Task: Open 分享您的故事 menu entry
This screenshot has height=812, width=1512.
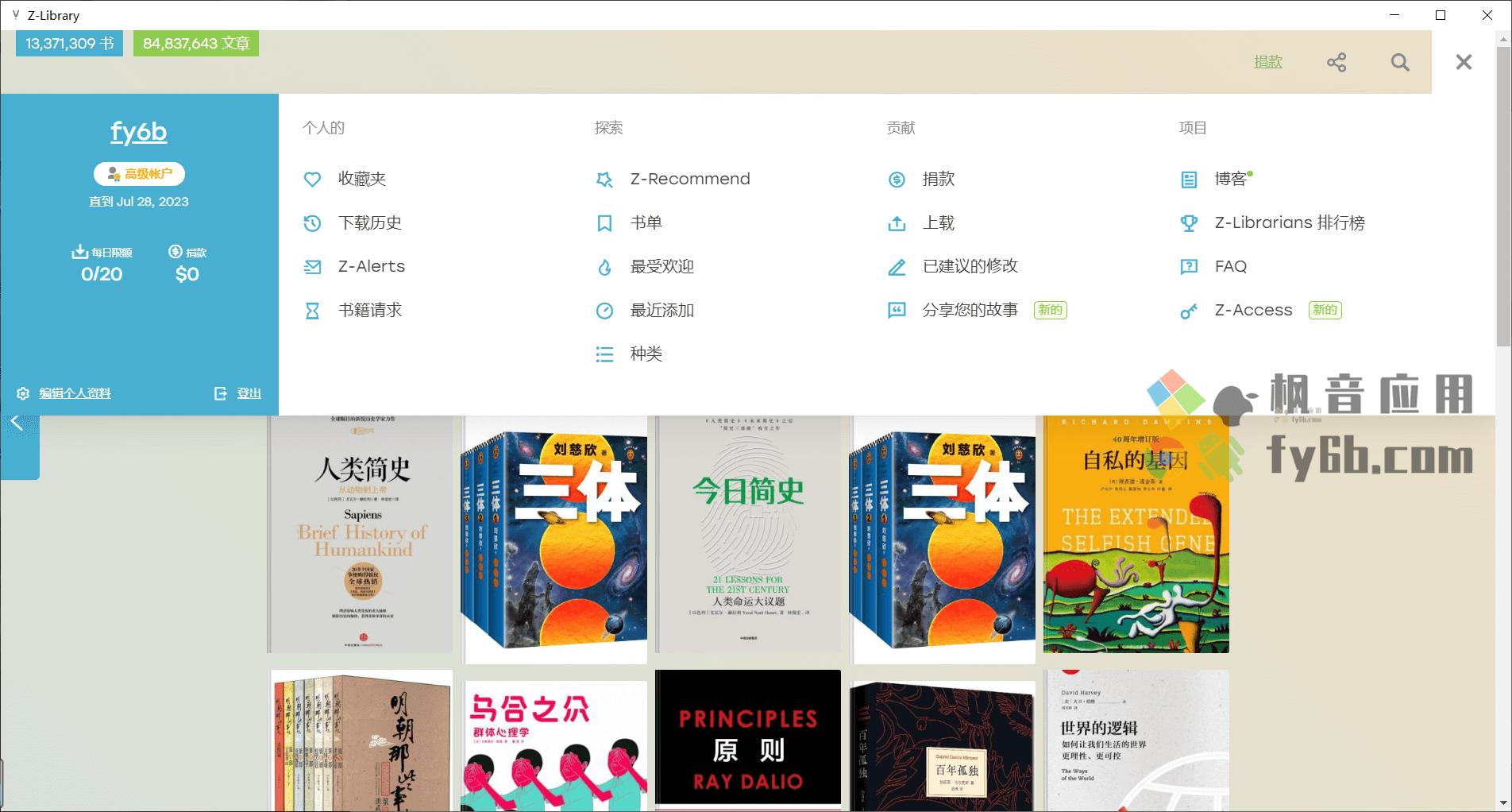Action: 970,310
